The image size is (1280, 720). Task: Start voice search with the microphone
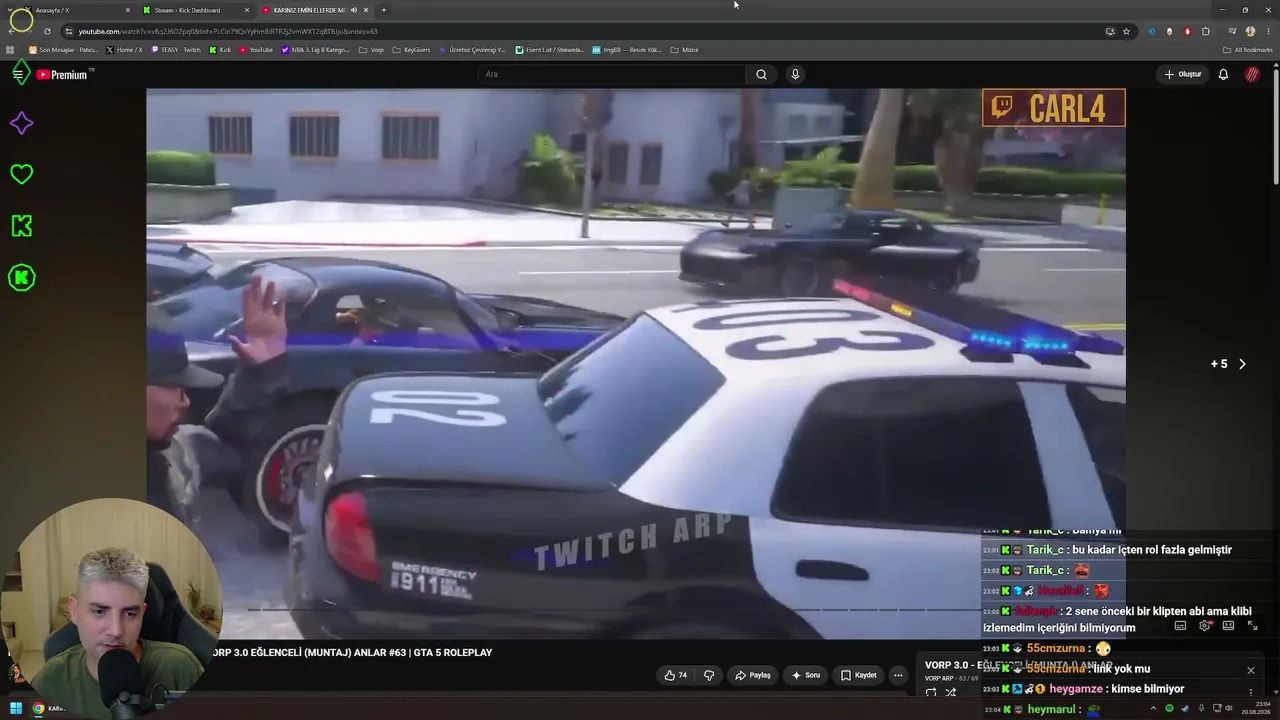coord(795,74)
